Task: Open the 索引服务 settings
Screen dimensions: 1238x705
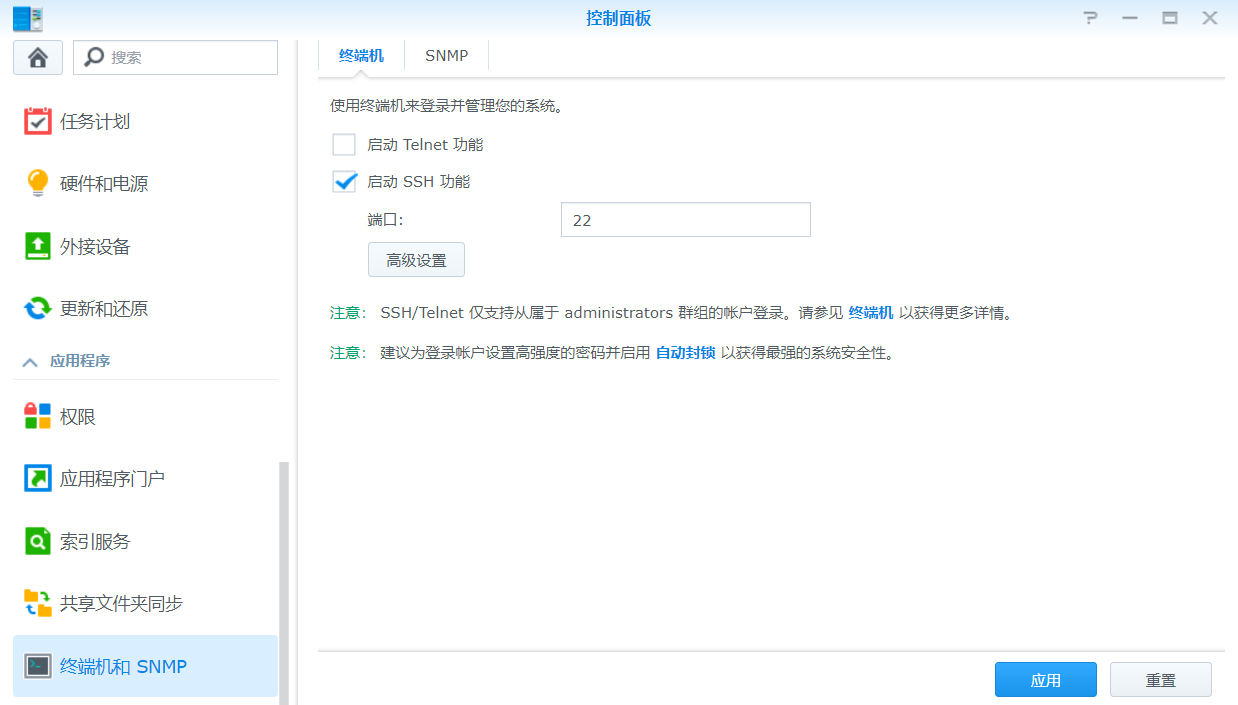Action: (x=95, y=540)
